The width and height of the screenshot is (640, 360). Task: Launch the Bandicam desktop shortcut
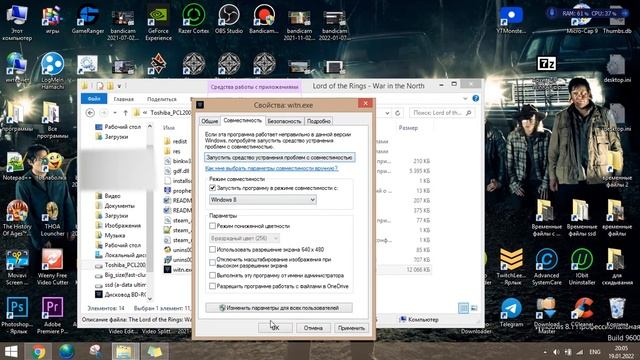pos(264,19)
